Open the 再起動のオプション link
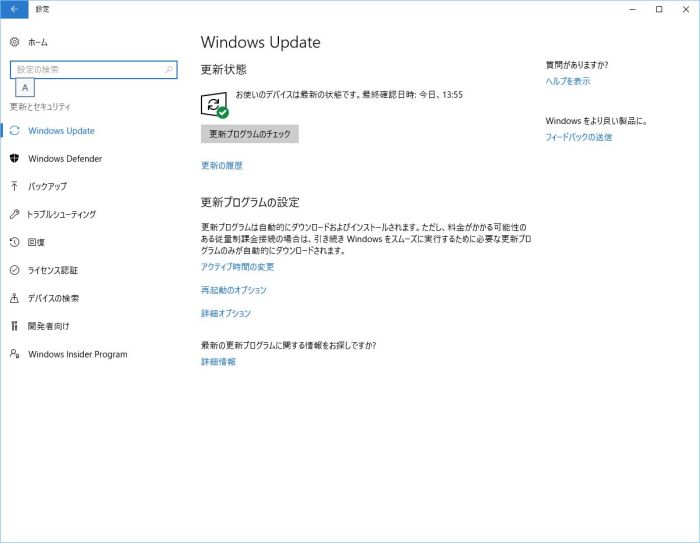 234,290
